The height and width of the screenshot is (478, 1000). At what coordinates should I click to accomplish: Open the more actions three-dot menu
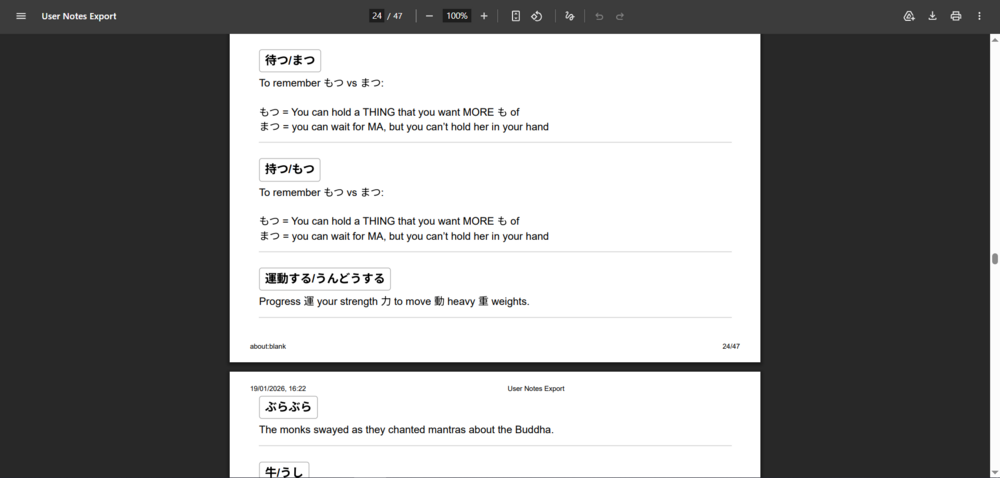click(979, 16)
